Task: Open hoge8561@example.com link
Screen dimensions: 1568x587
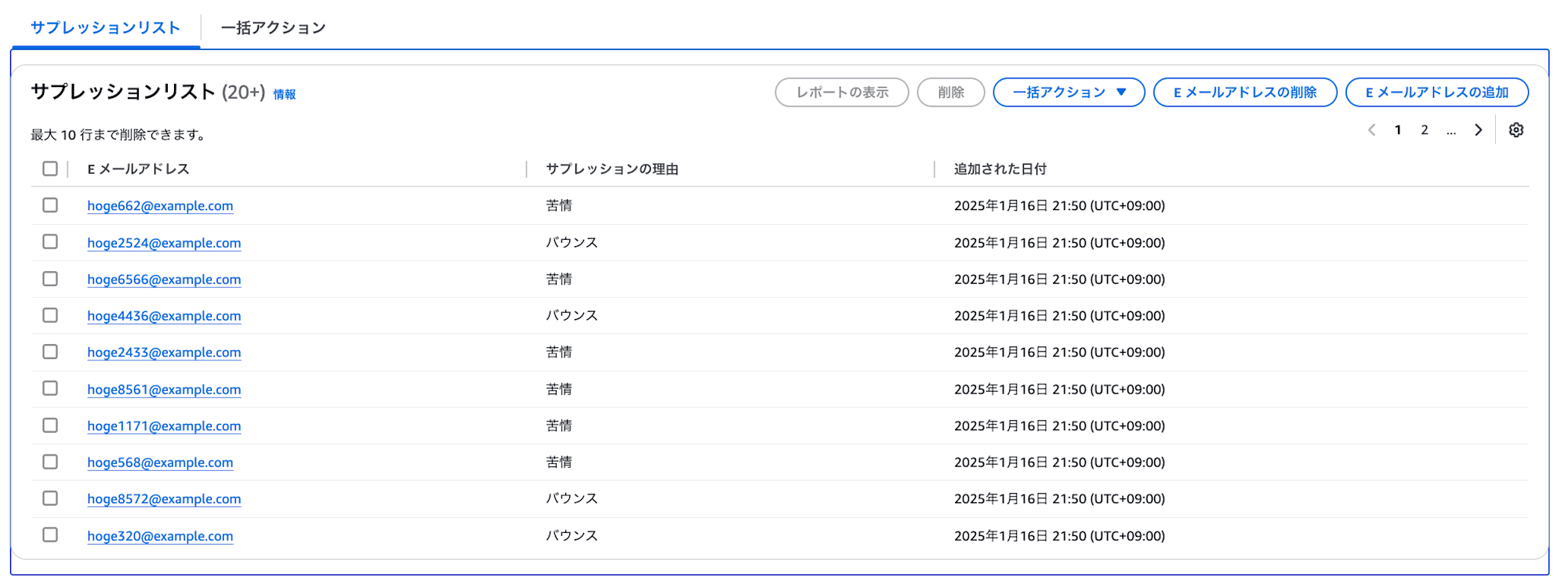Action: 164,390
